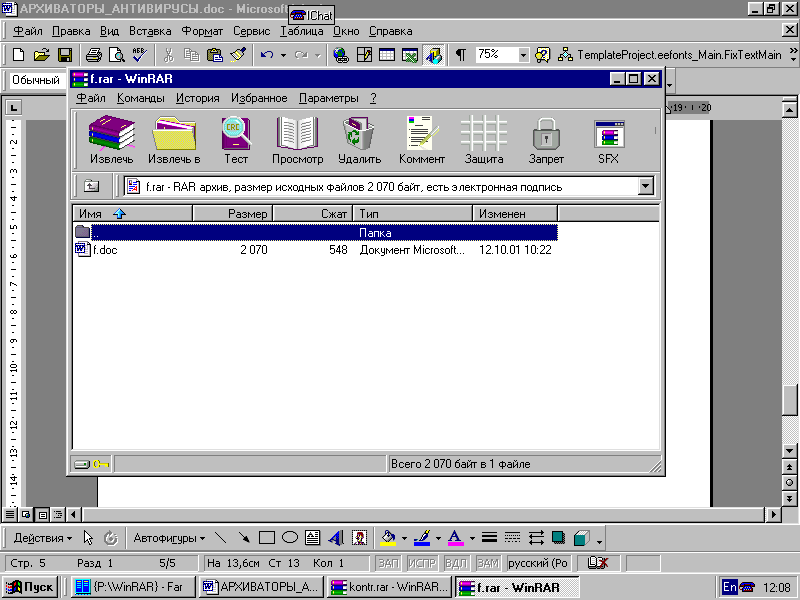
Task: Open the Автофигуры dropdown menu
Action: [x=169, y=538]
